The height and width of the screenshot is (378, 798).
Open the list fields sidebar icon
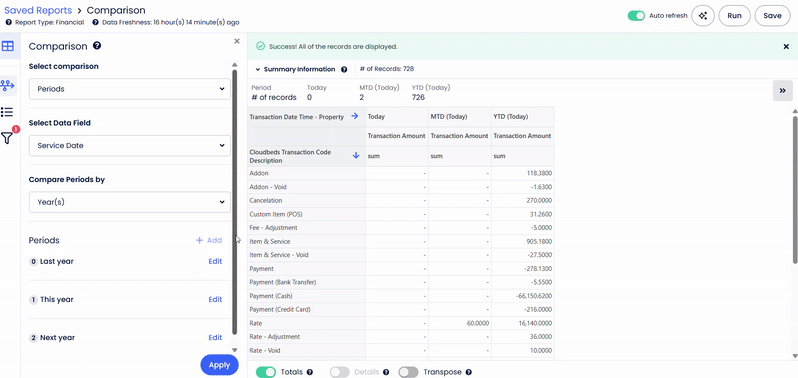(7, 112)
